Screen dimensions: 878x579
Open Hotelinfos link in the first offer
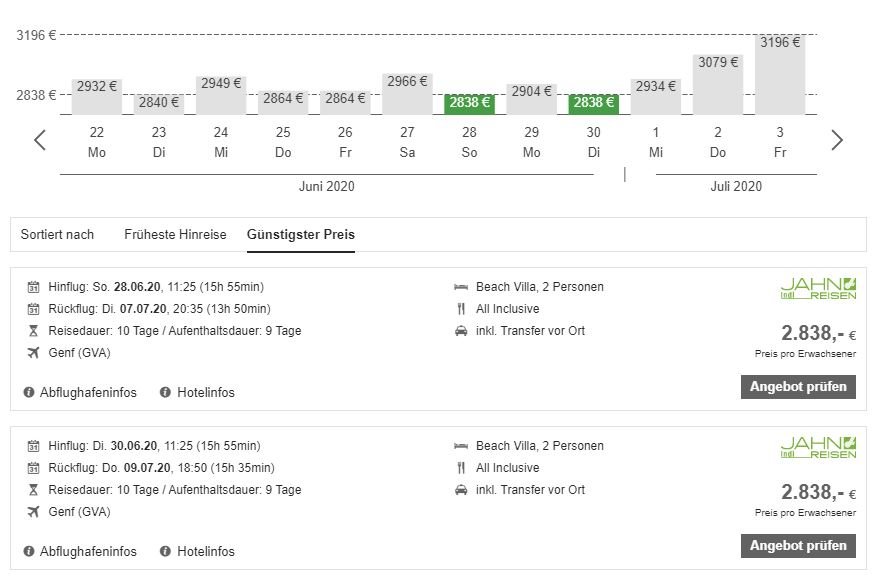(x=205, y=393)
